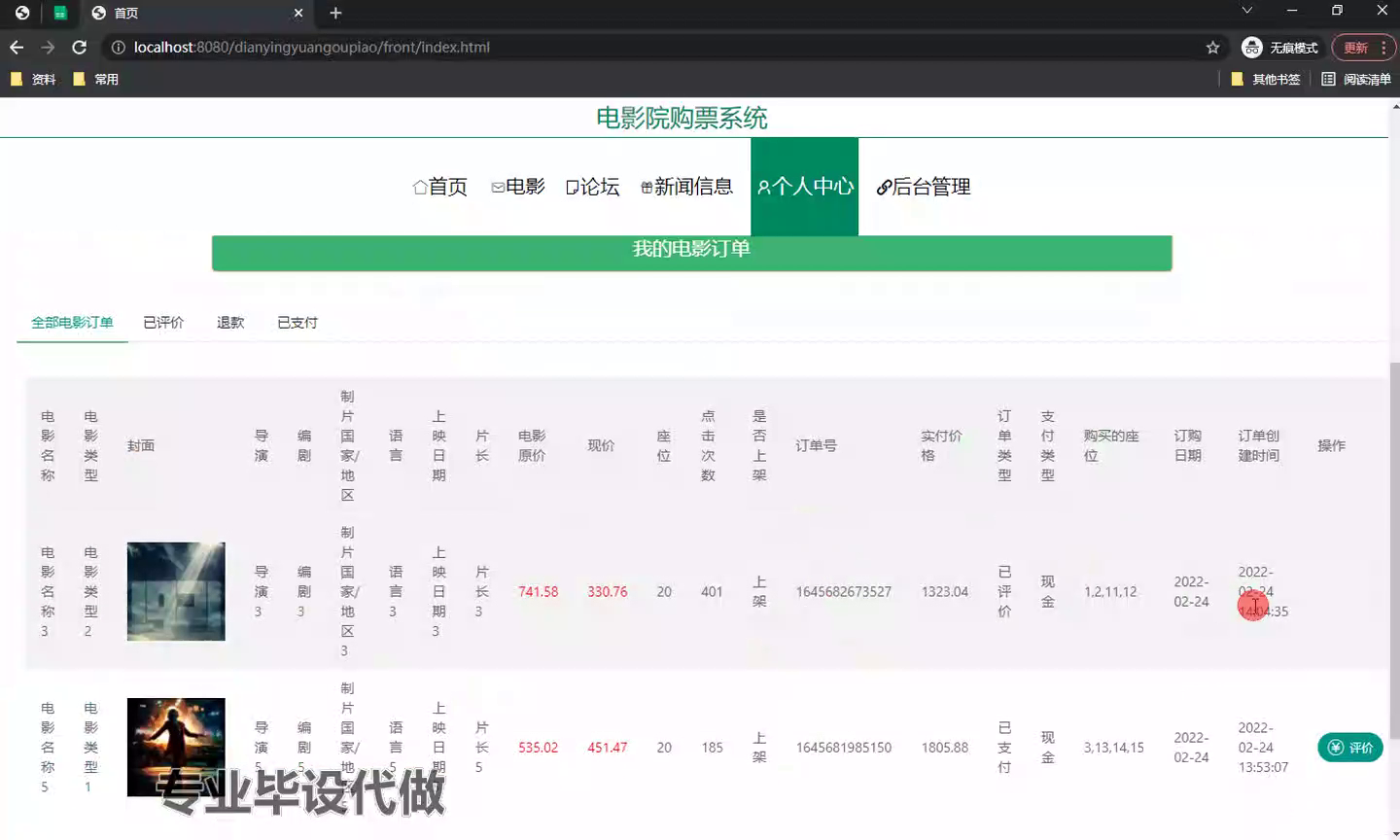Viewport: 1400px width, 840px height.
Task: Click purchased seats 1,2,11,12
Action: pyautogui.click(x=1110, y=592)
